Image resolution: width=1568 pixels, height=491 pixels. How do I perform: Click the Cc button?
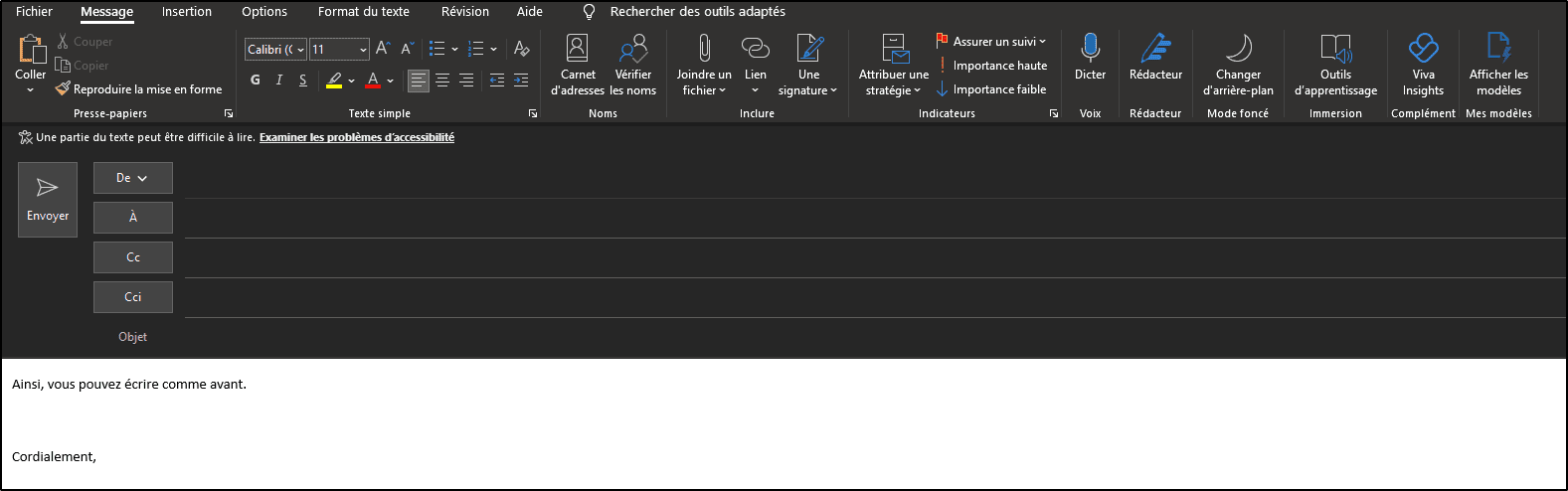click(133, 257)
